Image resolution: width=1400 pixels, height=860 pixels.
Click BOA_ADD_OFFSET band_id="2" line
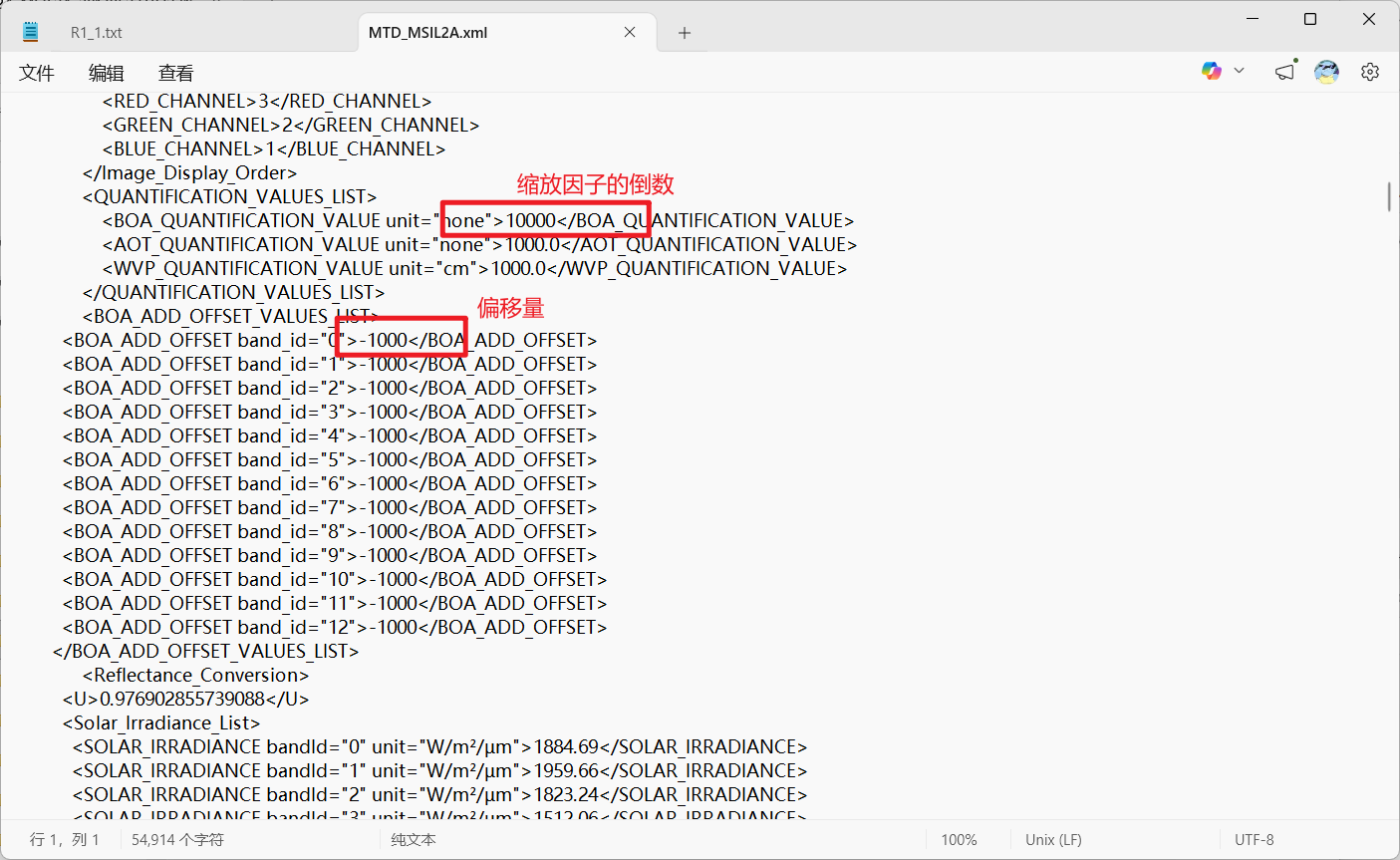pyautogui.click(x=330, y=388)
